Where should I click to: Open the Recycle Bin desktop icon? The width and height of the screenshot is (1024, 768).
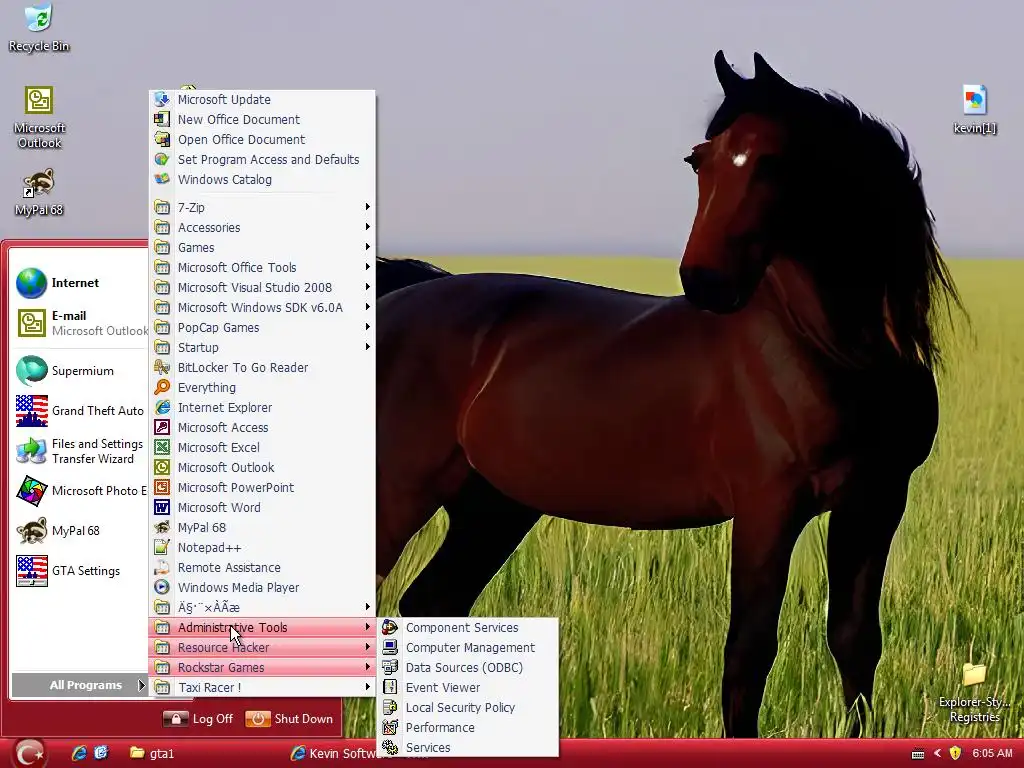39,27
